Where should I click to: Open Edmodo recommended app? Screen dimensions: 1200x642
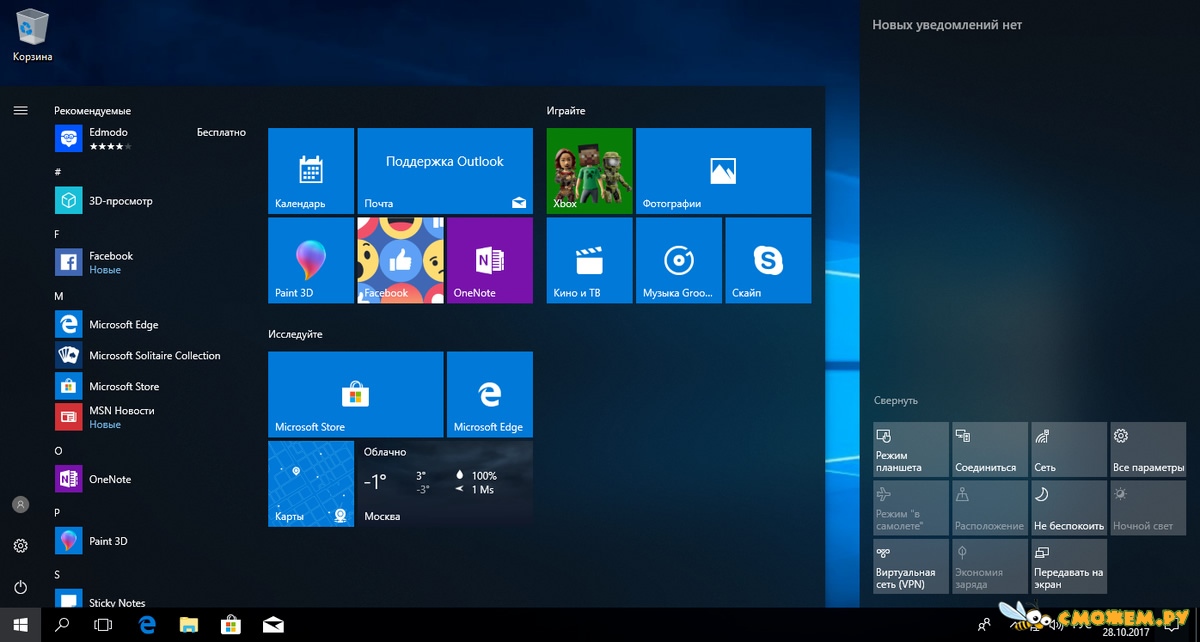pos(150,138)
